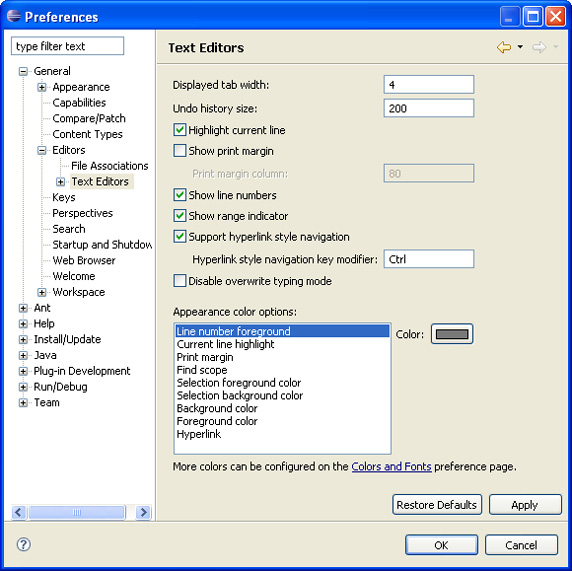Open the Colors and Fonts link
The width and height of the screenshot is (572, 571).
[391, 466]
